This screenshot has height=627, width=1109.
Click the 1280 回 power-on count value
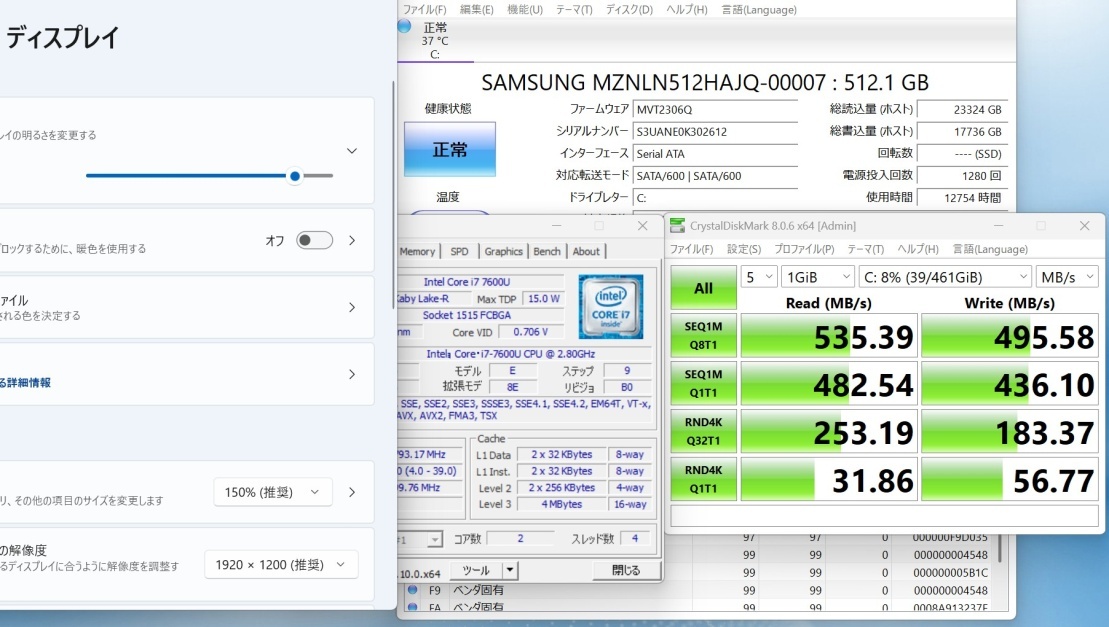pos(961,175)
